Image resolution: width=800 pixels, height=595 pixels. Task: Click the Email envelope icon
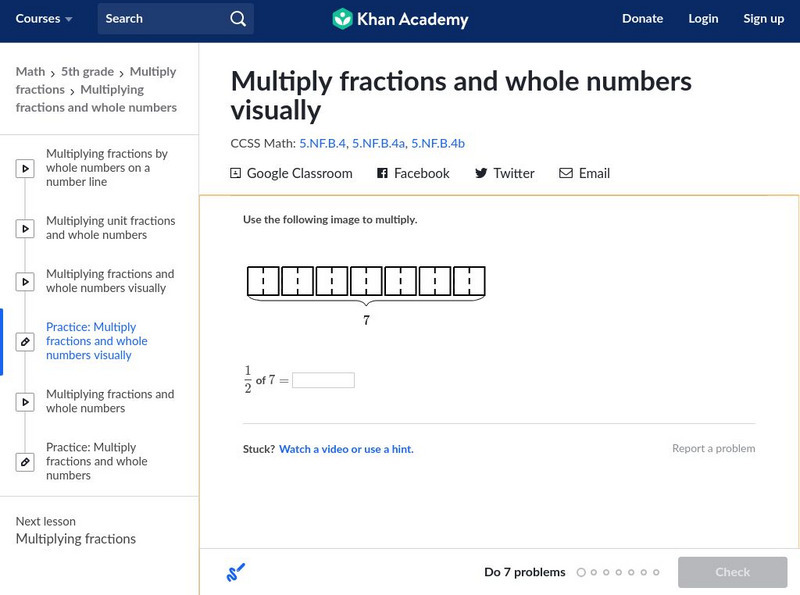coord(566,173)
